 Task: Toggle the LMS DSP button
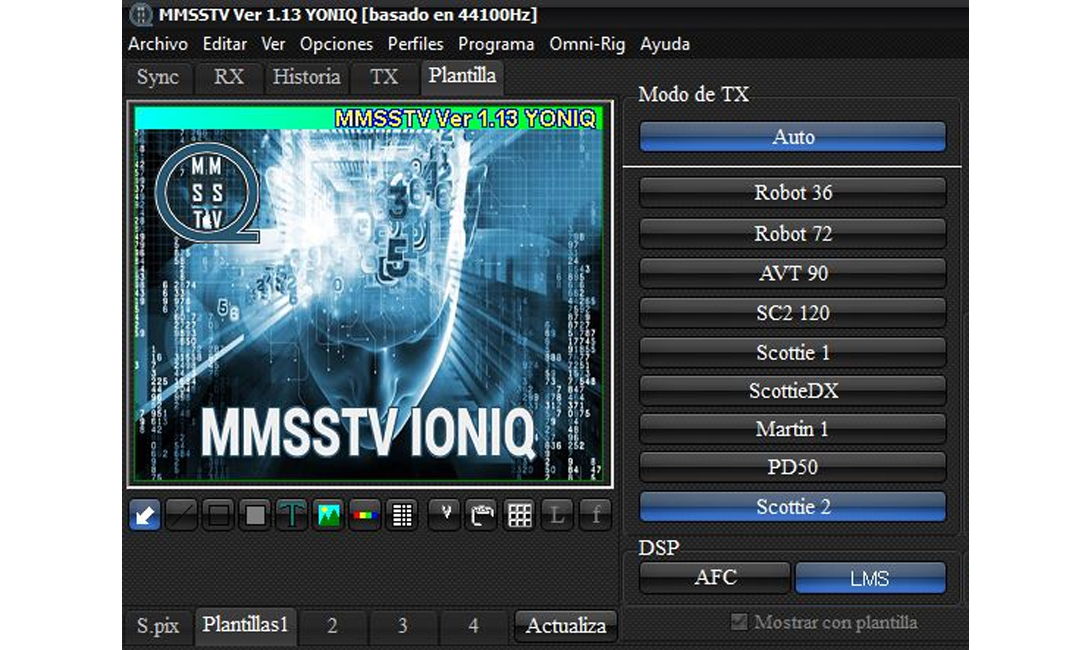tap(870, 577)
